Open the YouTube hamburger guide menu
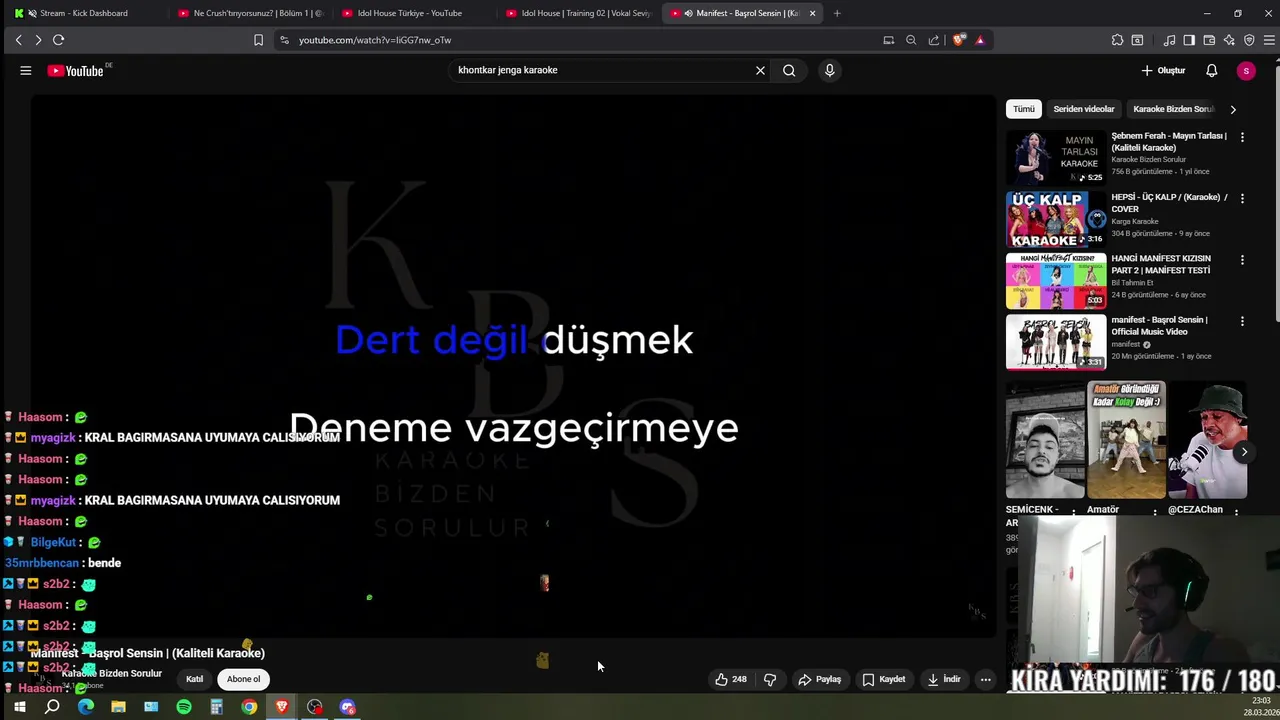 26,70
